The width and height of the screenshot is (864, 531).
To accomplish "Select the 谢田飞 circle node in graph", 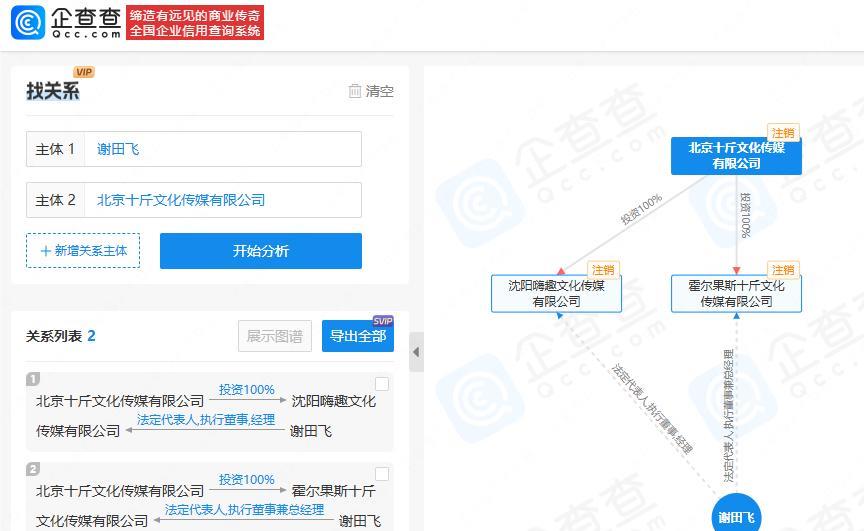I will point(736,517).
